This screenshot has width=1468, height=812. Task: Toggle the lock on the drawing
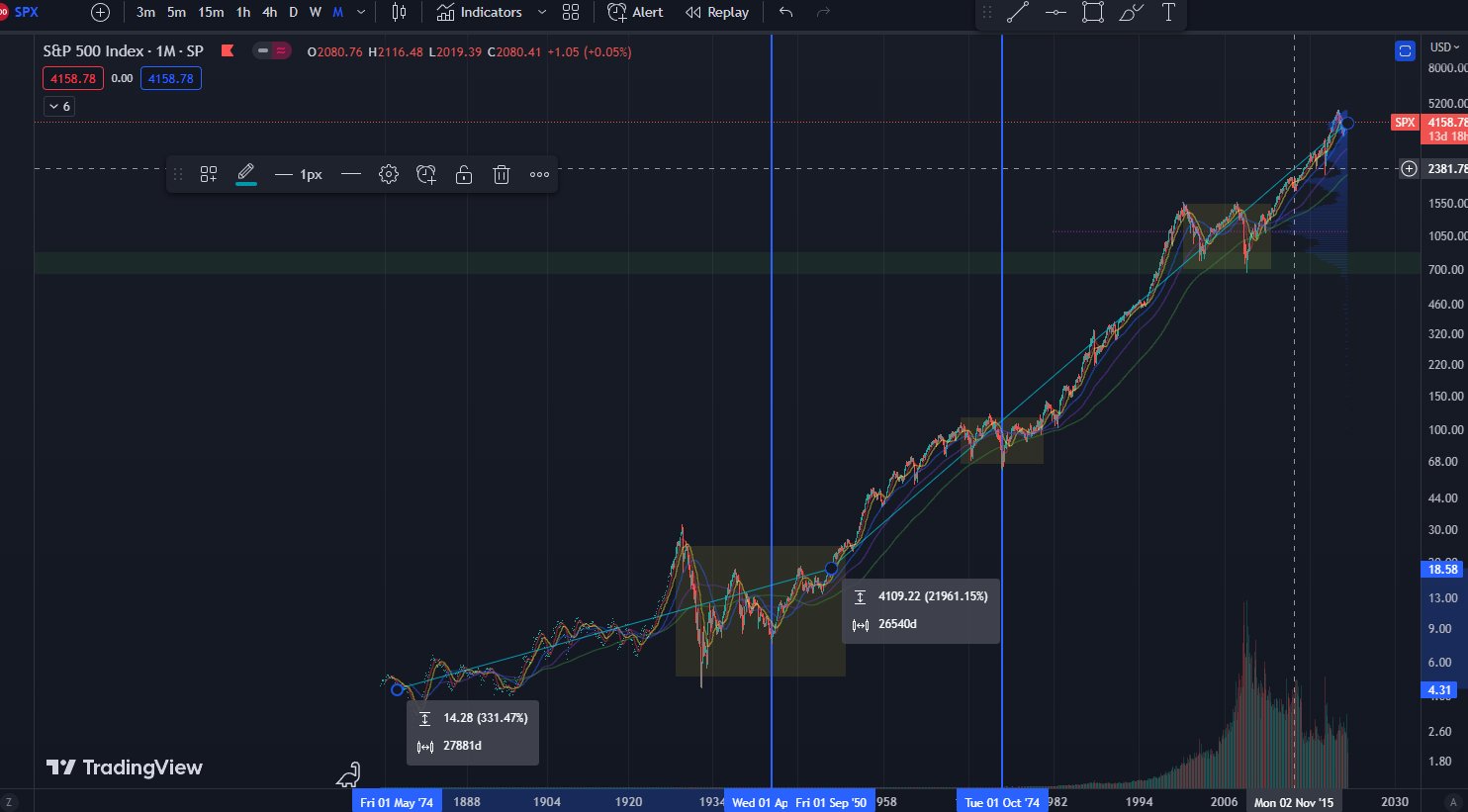(x=463, y=174)
